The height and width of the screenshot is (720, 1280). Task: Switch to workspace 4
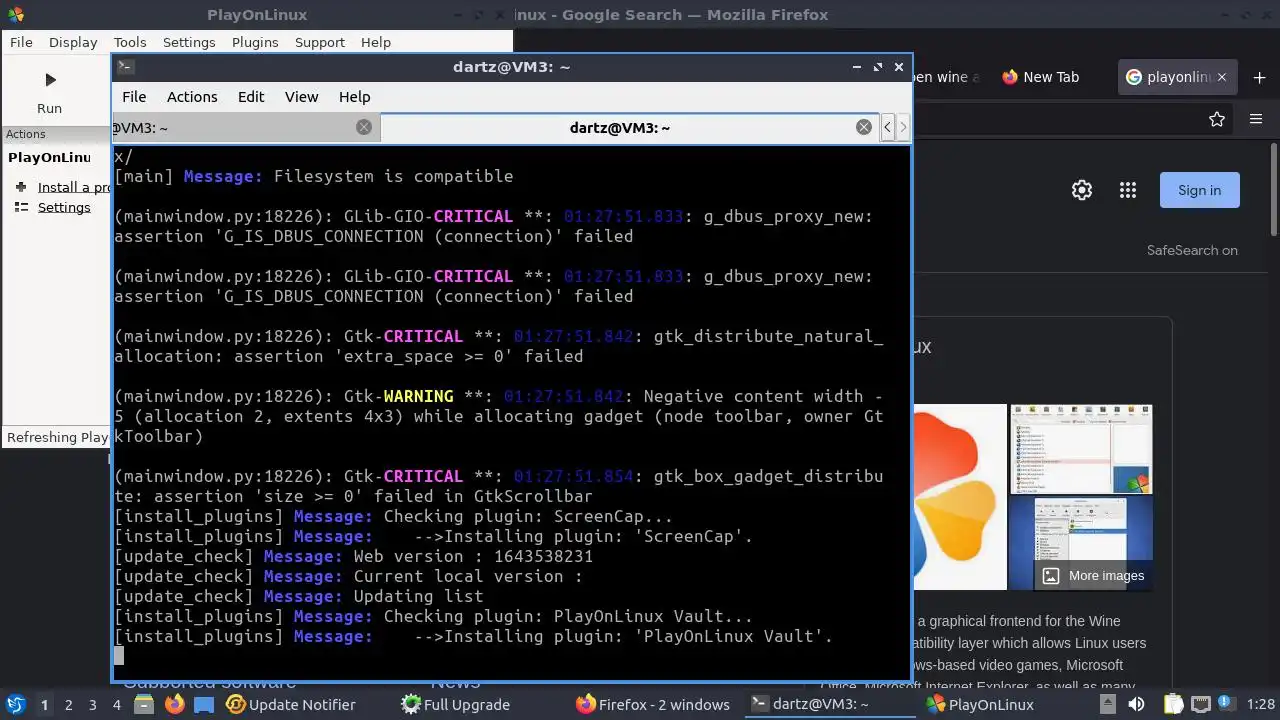(x=117, y=704)
